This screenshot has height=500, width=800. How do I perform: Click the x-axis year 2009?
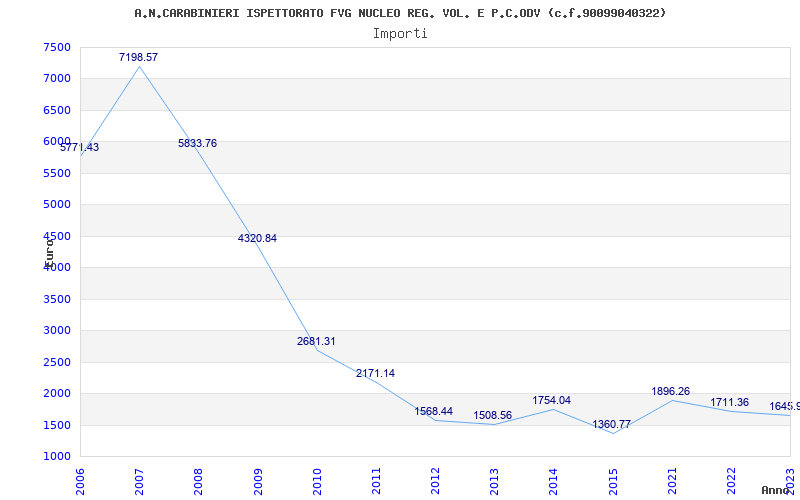pos(258,481)
